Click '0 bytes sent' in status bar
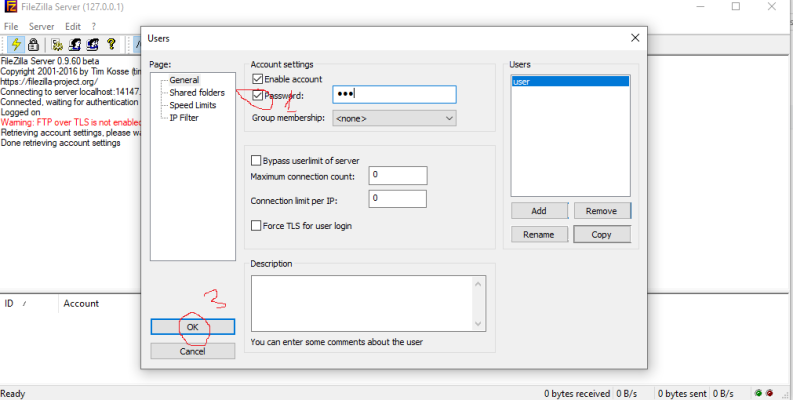This screenshot has height=400, width=793. coord(682,393)
